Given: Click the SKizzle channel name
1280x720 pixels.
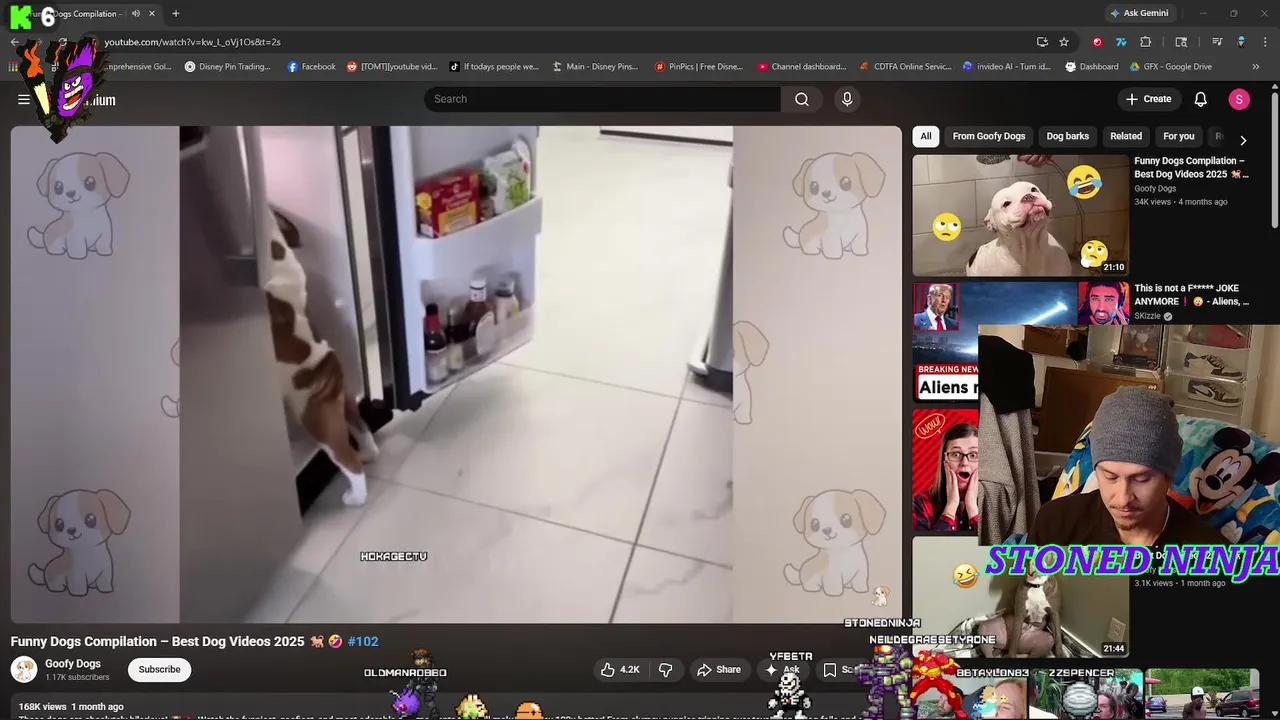Looking at the screenshot, I should pyautogui.click(x=1147, y=316).
